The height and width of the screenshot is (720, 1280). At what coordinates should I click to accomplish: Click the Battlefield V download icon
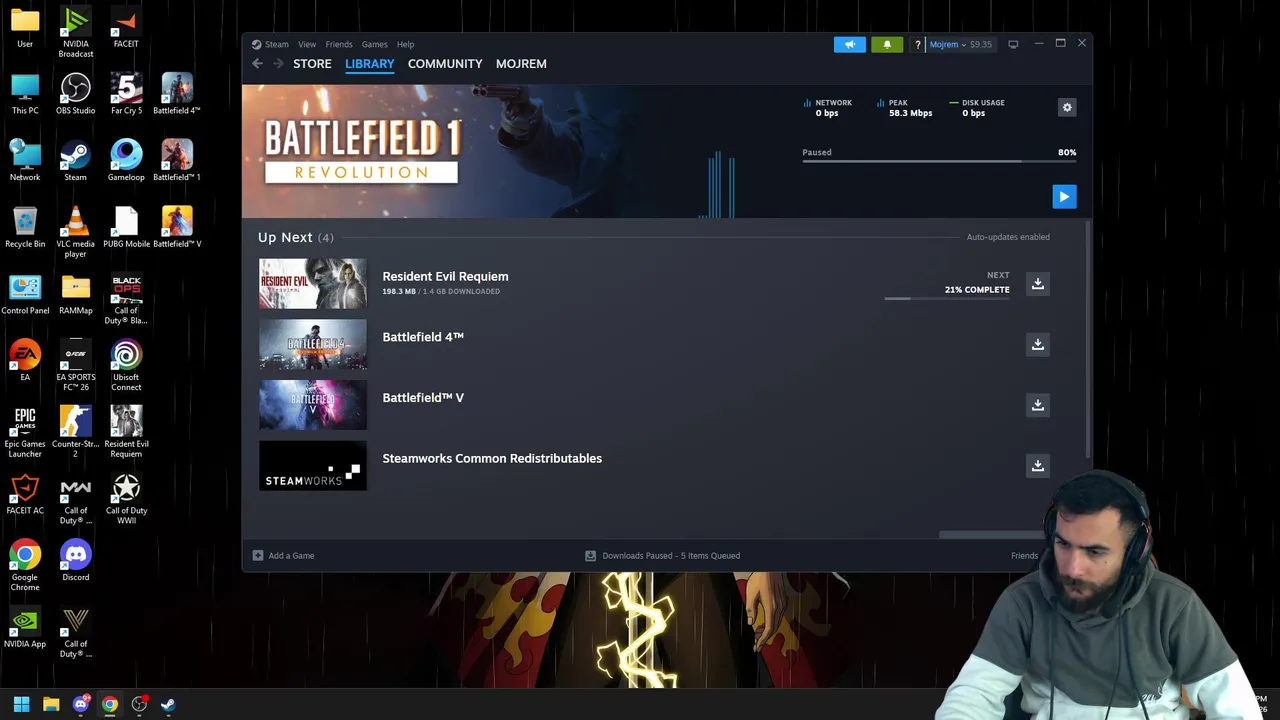click(x=1038, y=405)
